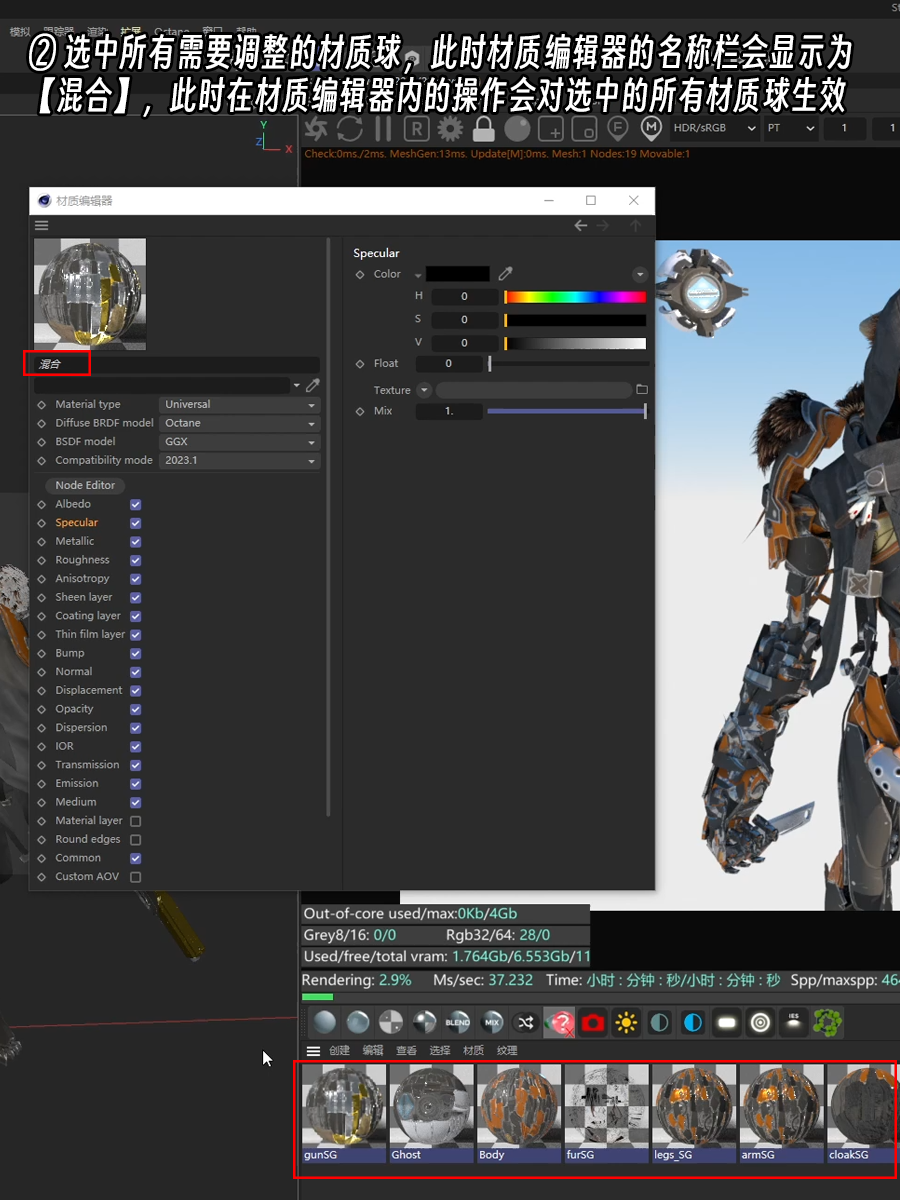The image size is (900, 1200).
Task: Click the BLEND material icon
Action: point(458,1022)
